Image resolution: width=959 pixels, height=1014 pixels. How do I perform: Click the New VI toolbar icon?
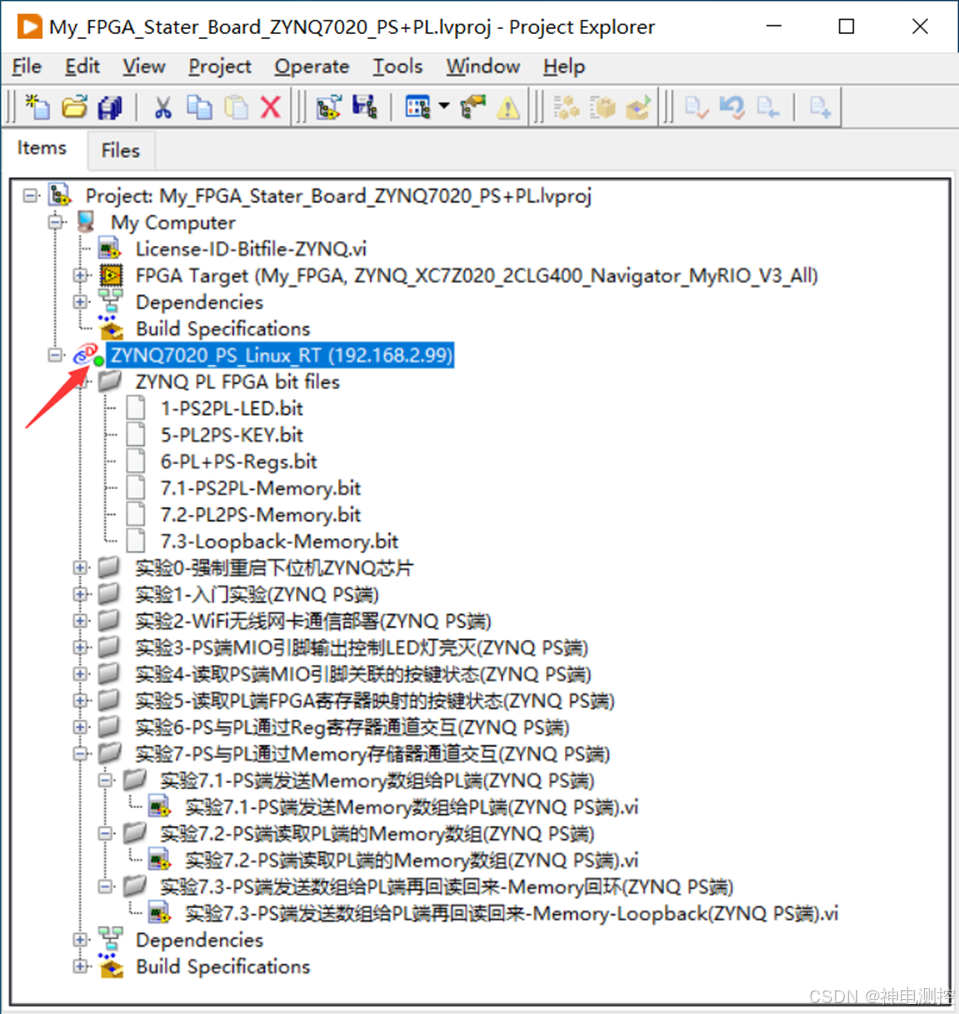38,107
